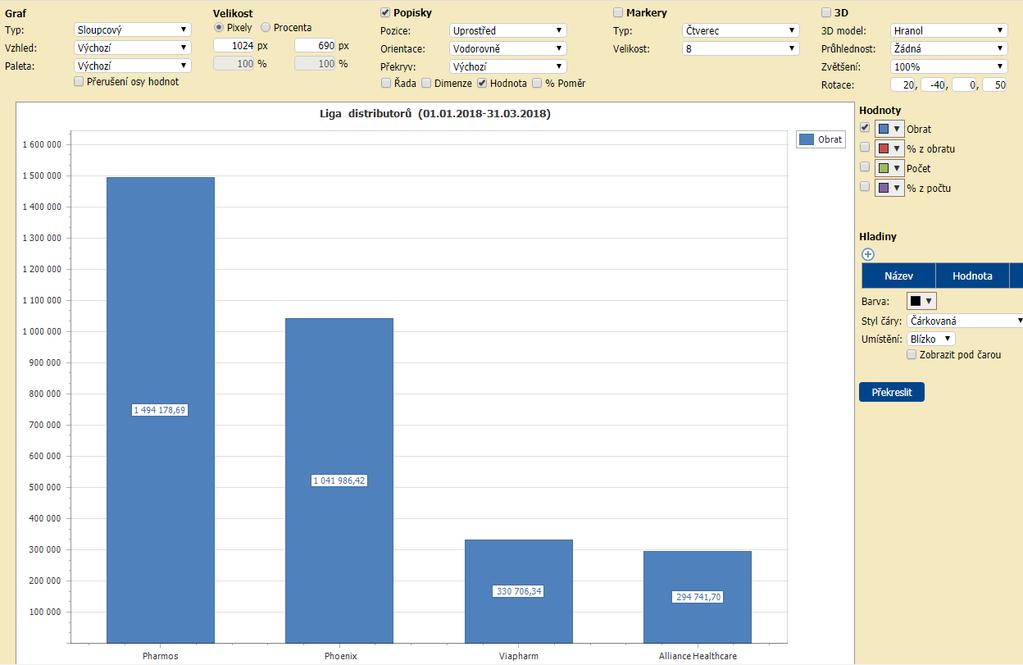Click the value label 294 741,70
The height and width of the screenshot is (665, 1023).
click(698, 597)
